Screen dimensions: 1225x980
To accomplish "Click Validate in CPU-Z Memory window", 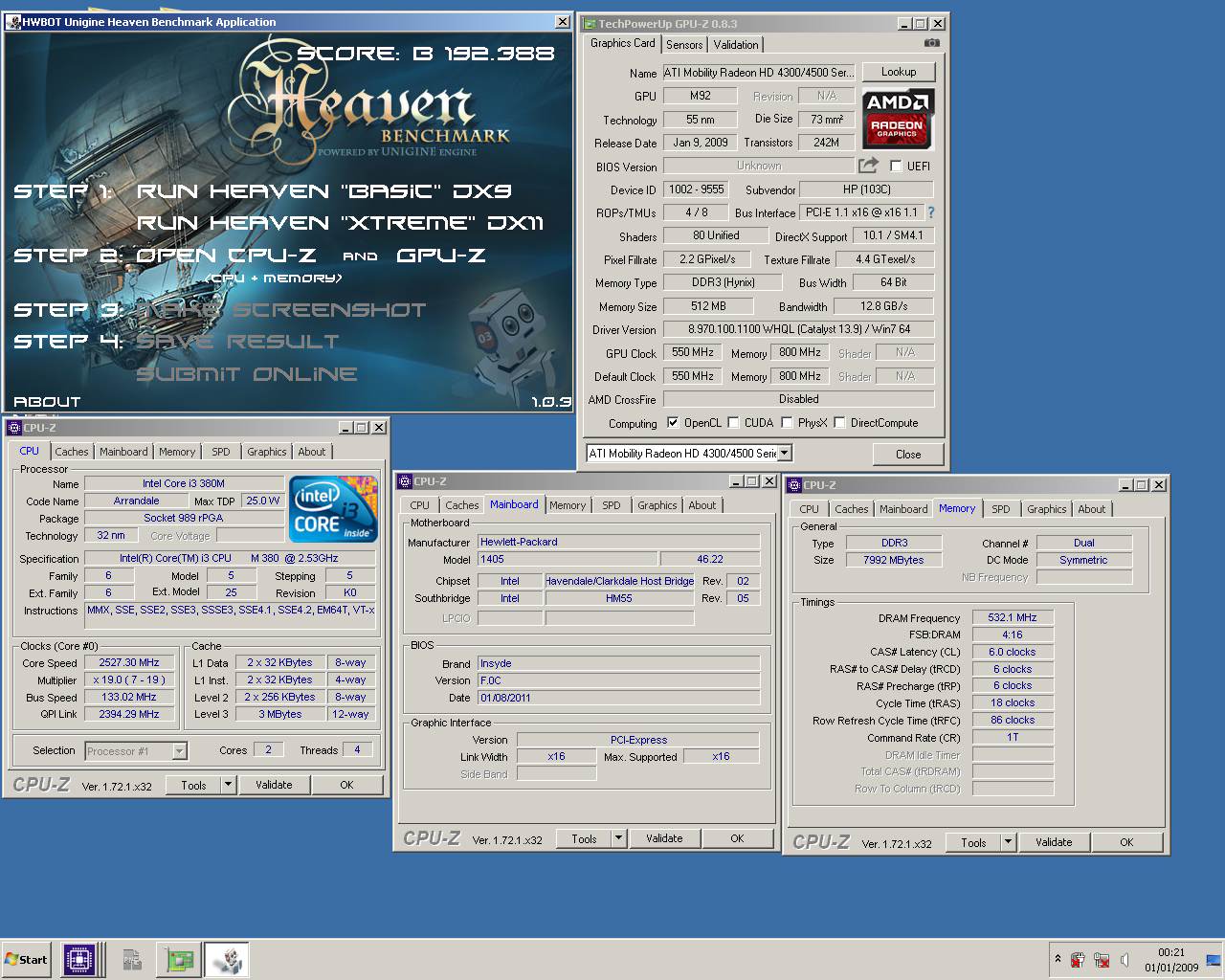I will coord(1054,842).
